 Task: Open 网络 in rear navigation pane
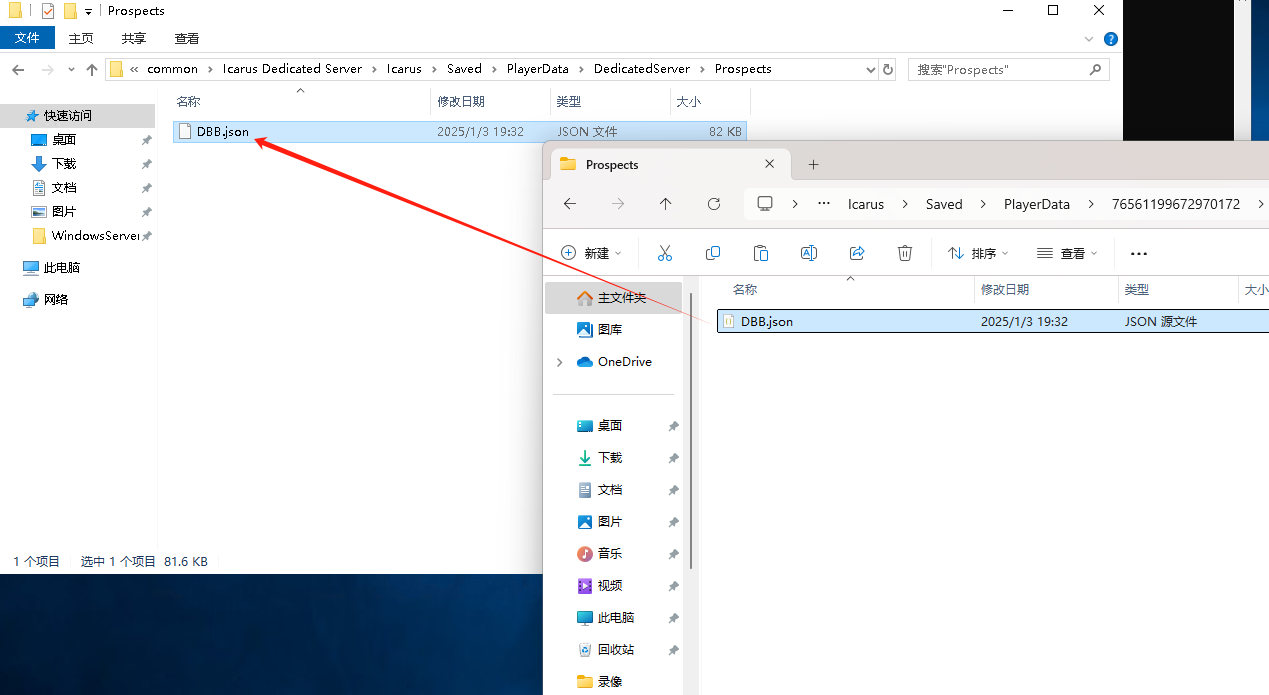click(56, 300)
